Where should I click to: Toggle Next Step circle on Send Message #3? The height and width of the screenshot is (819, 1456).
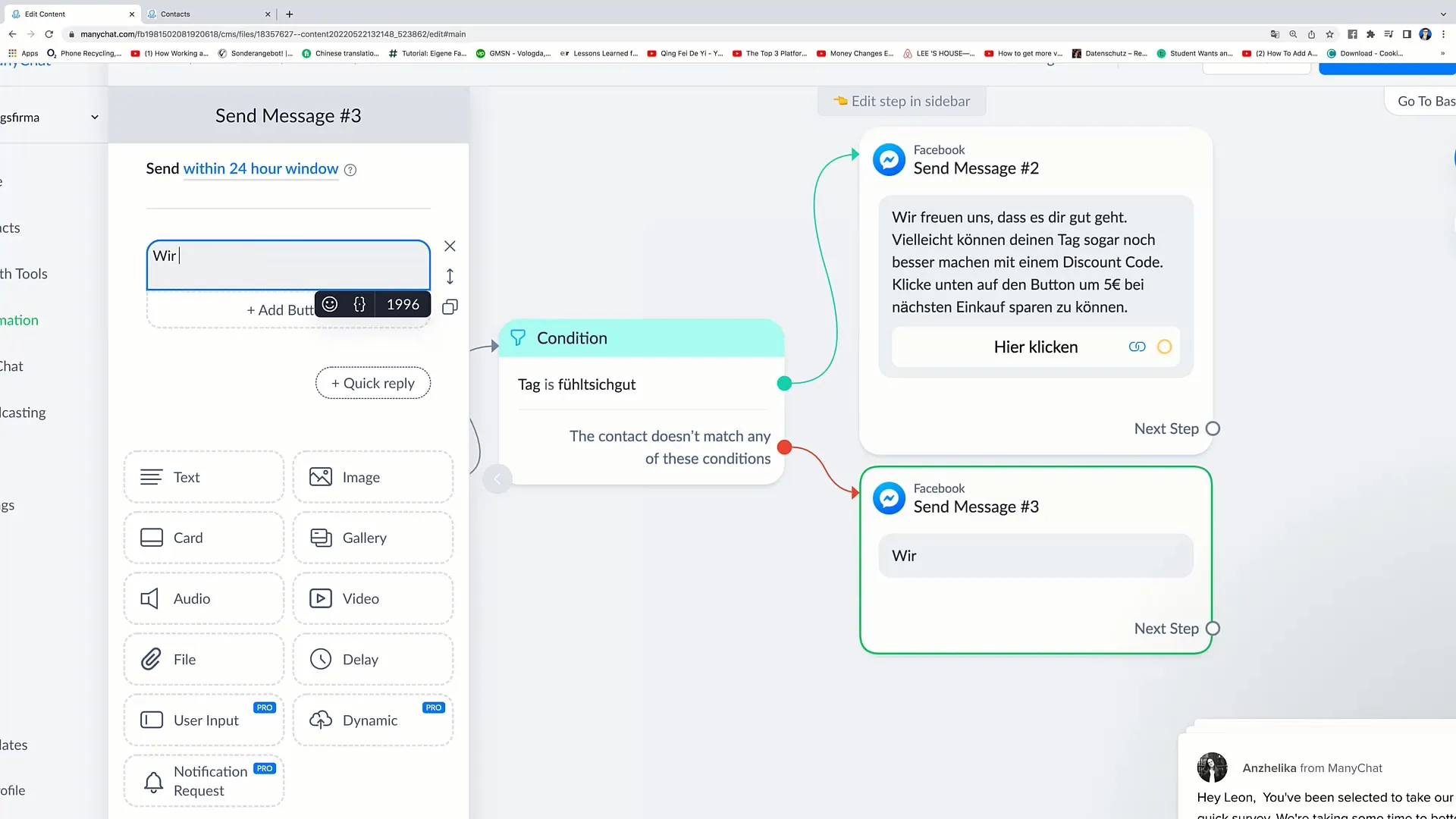pyautogui.click(x=1213, y=628)
